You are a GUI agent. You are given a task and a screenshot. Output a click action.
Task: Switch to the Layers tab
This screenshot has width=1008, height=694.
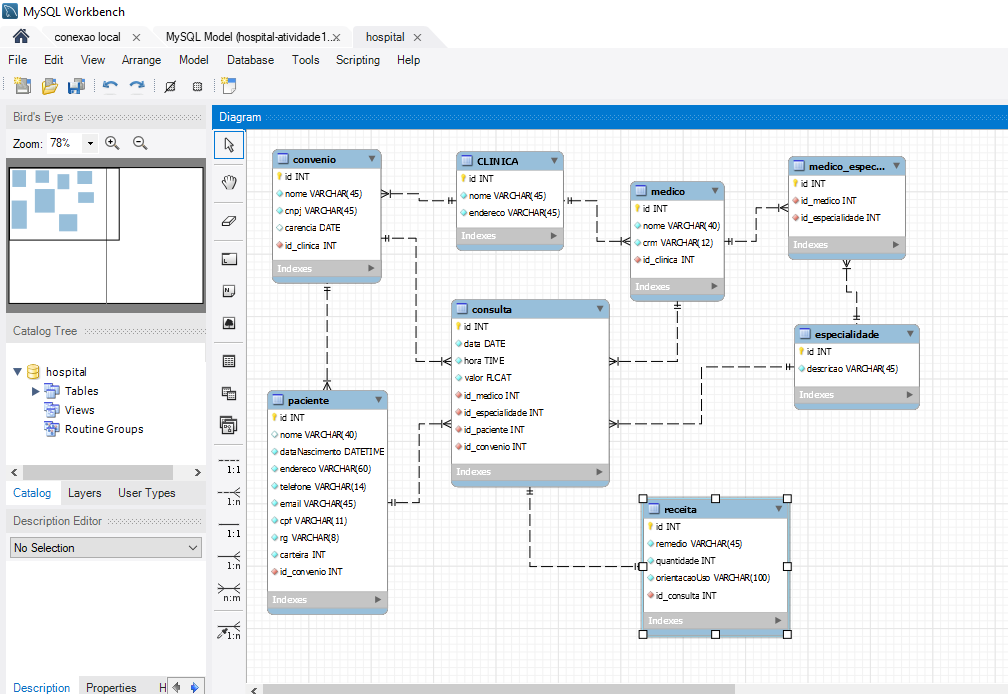[85, 492]
